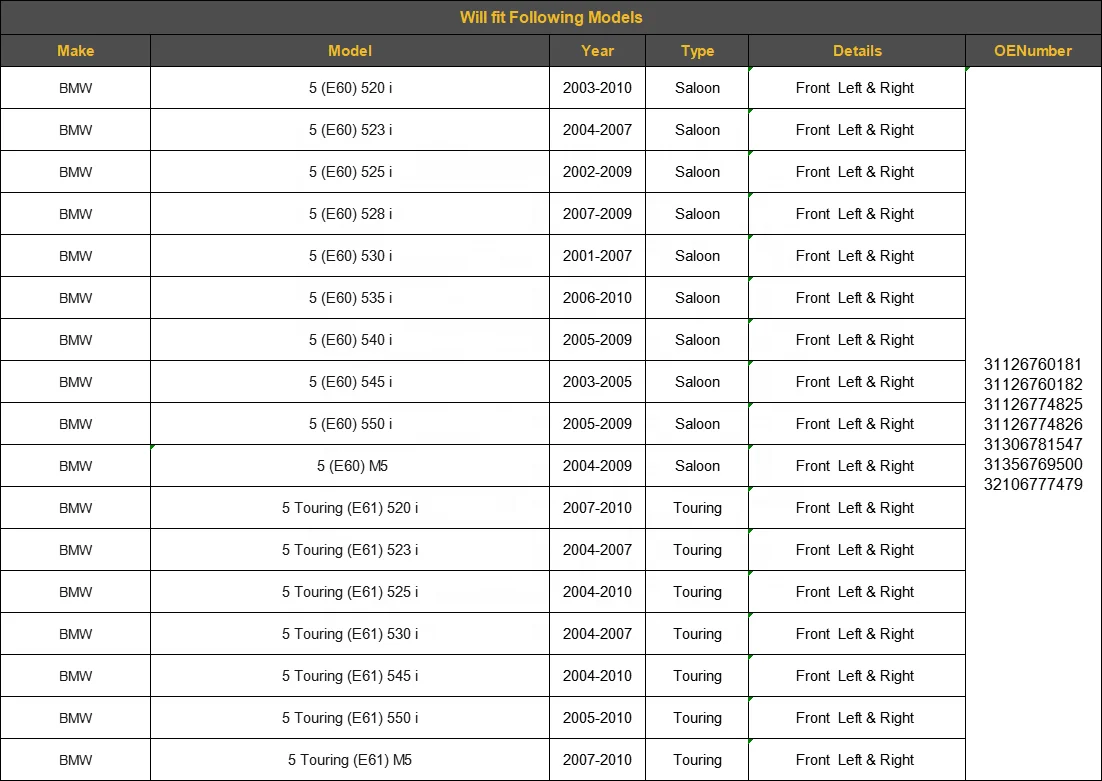This screenshot has width=1102, height=781.
Task: Select the 2001-2007 year cell
Action: pos(597,256)
